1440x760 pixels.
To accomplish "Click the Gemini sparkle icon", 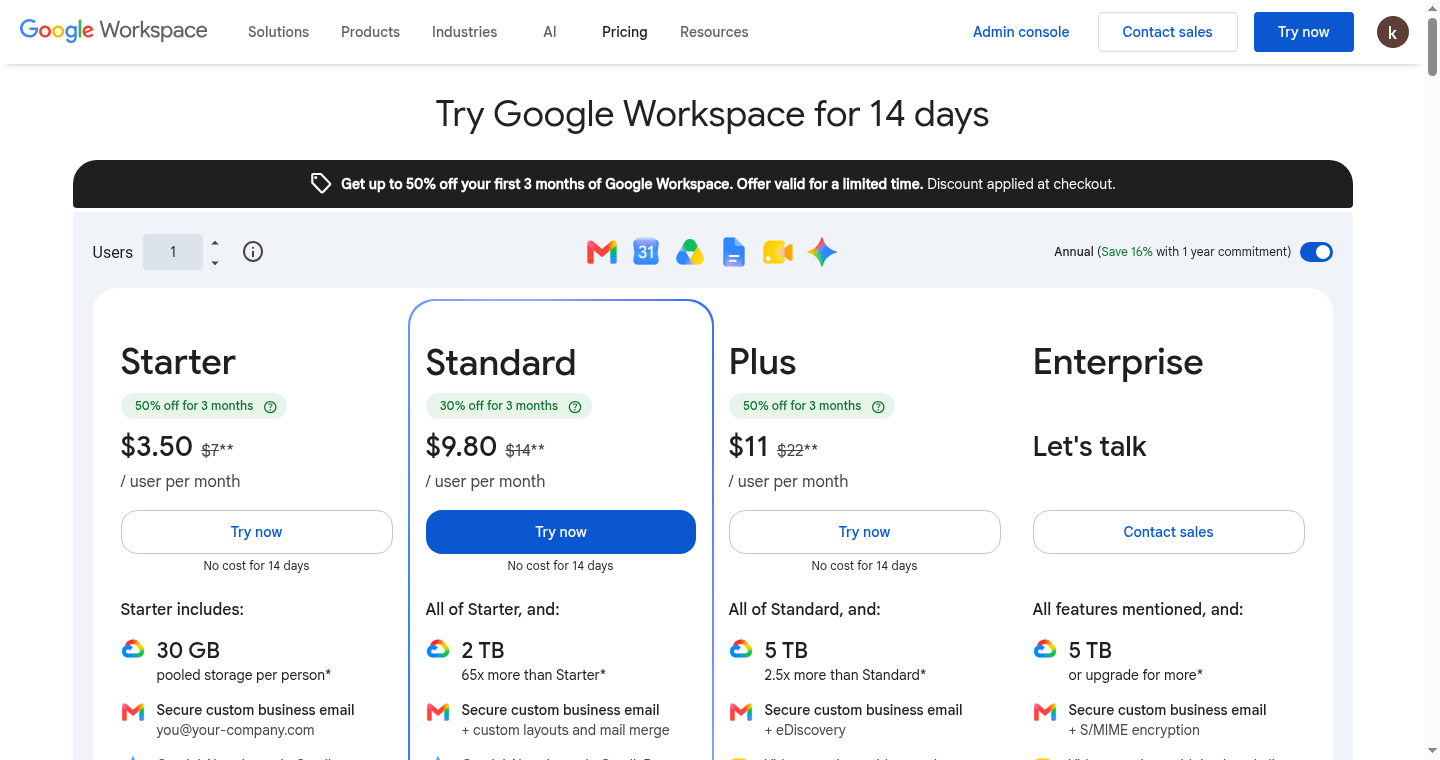I will coord(822,252).
